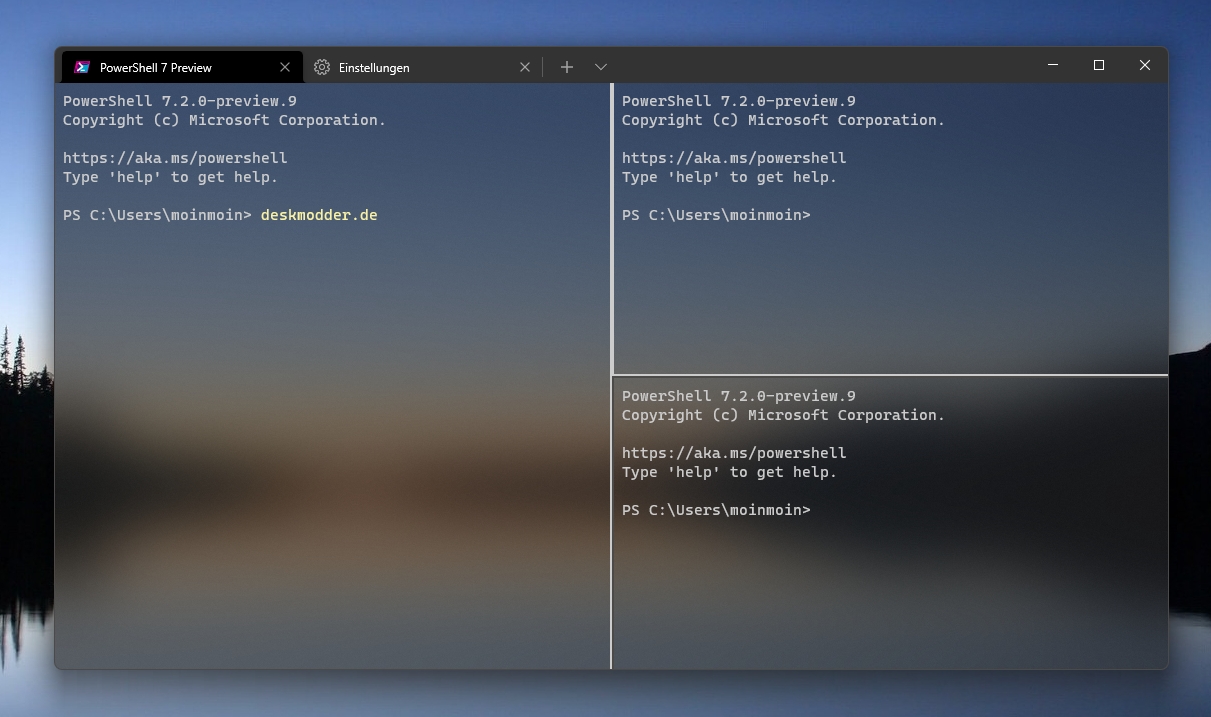Close the Windows Terminal window
Viewport: 1211px width, 717px height.
point(1145,65)
